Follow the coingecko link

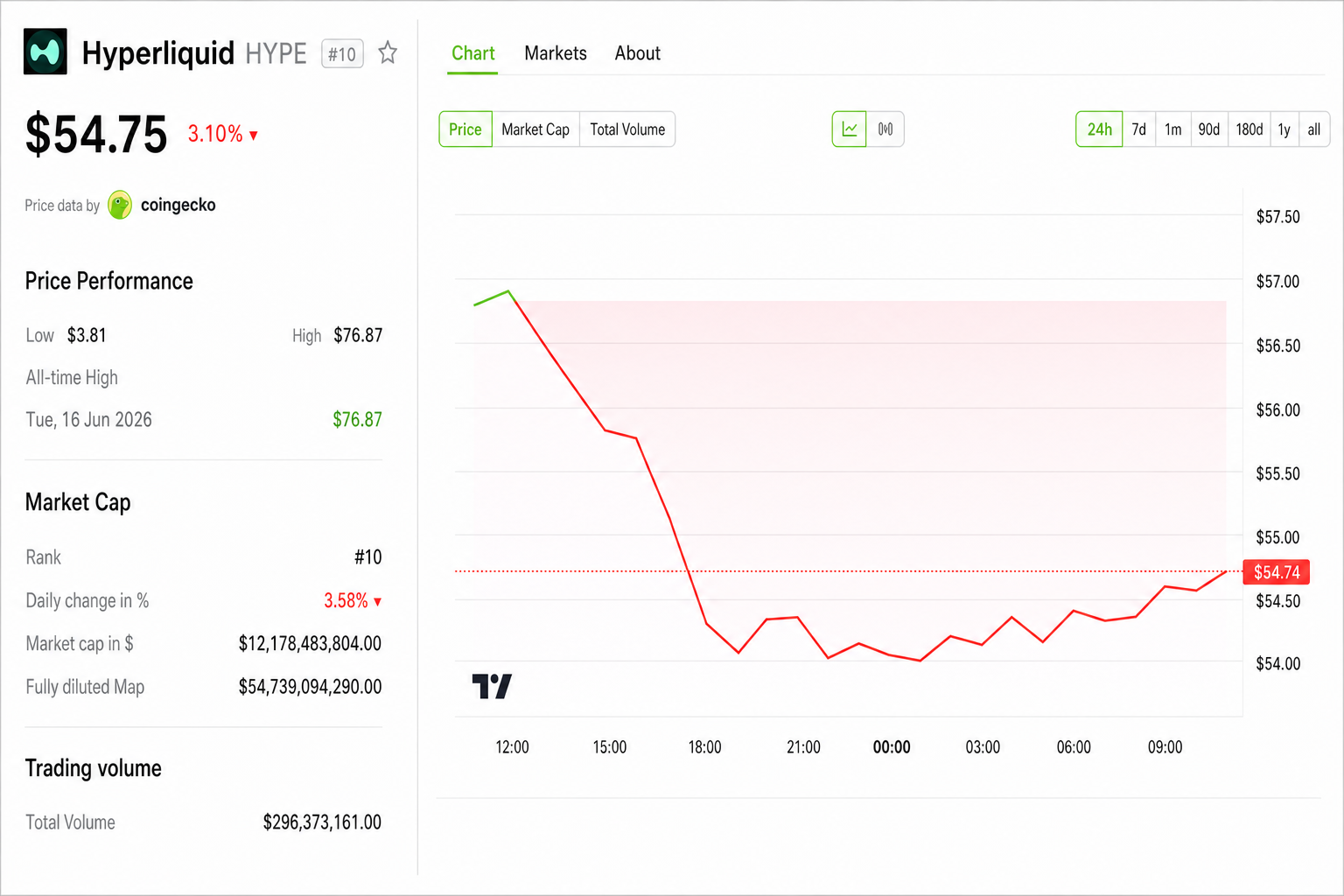[178, 205]
